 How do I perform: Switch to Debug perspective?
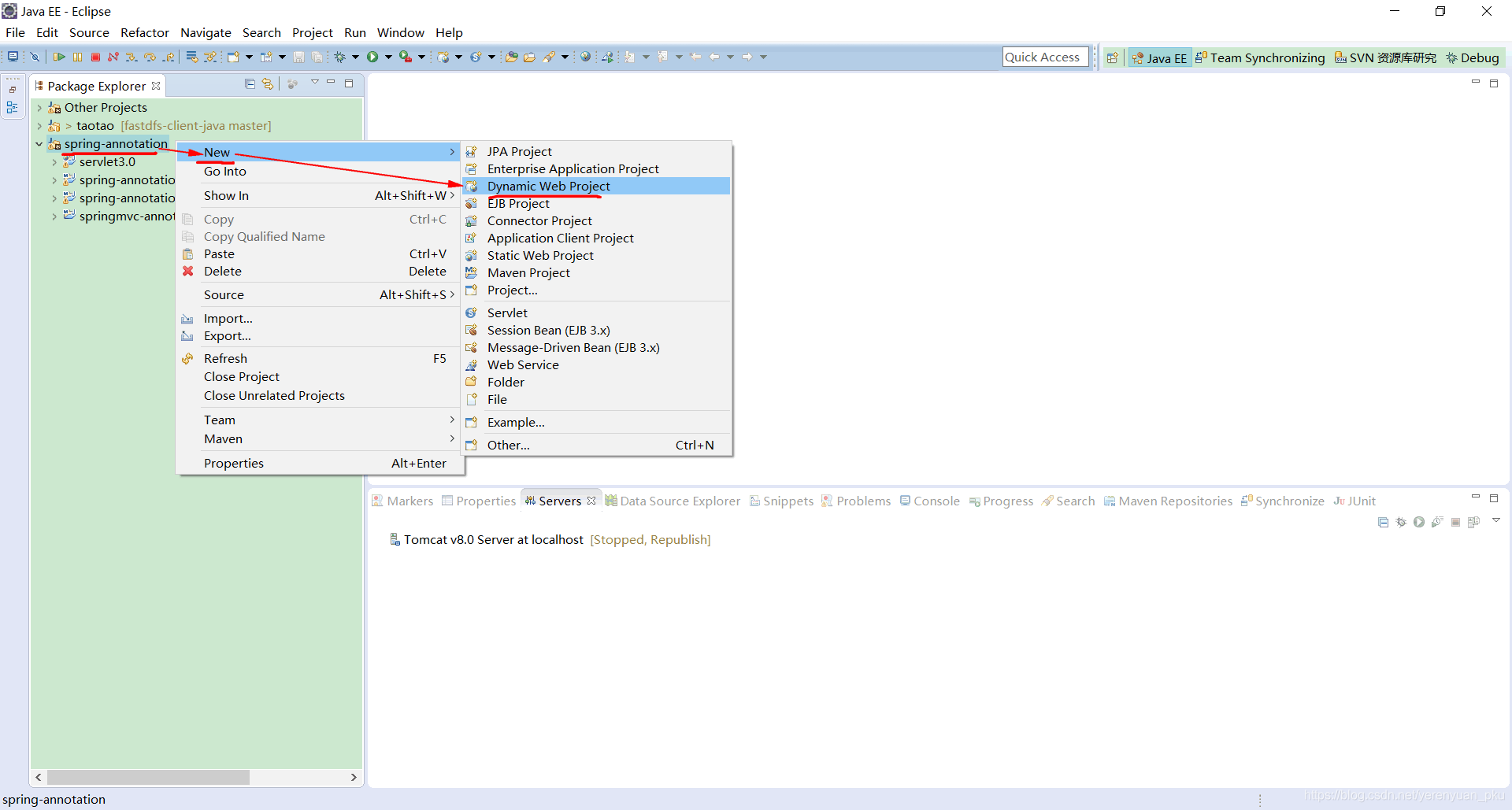[1473, 58]
